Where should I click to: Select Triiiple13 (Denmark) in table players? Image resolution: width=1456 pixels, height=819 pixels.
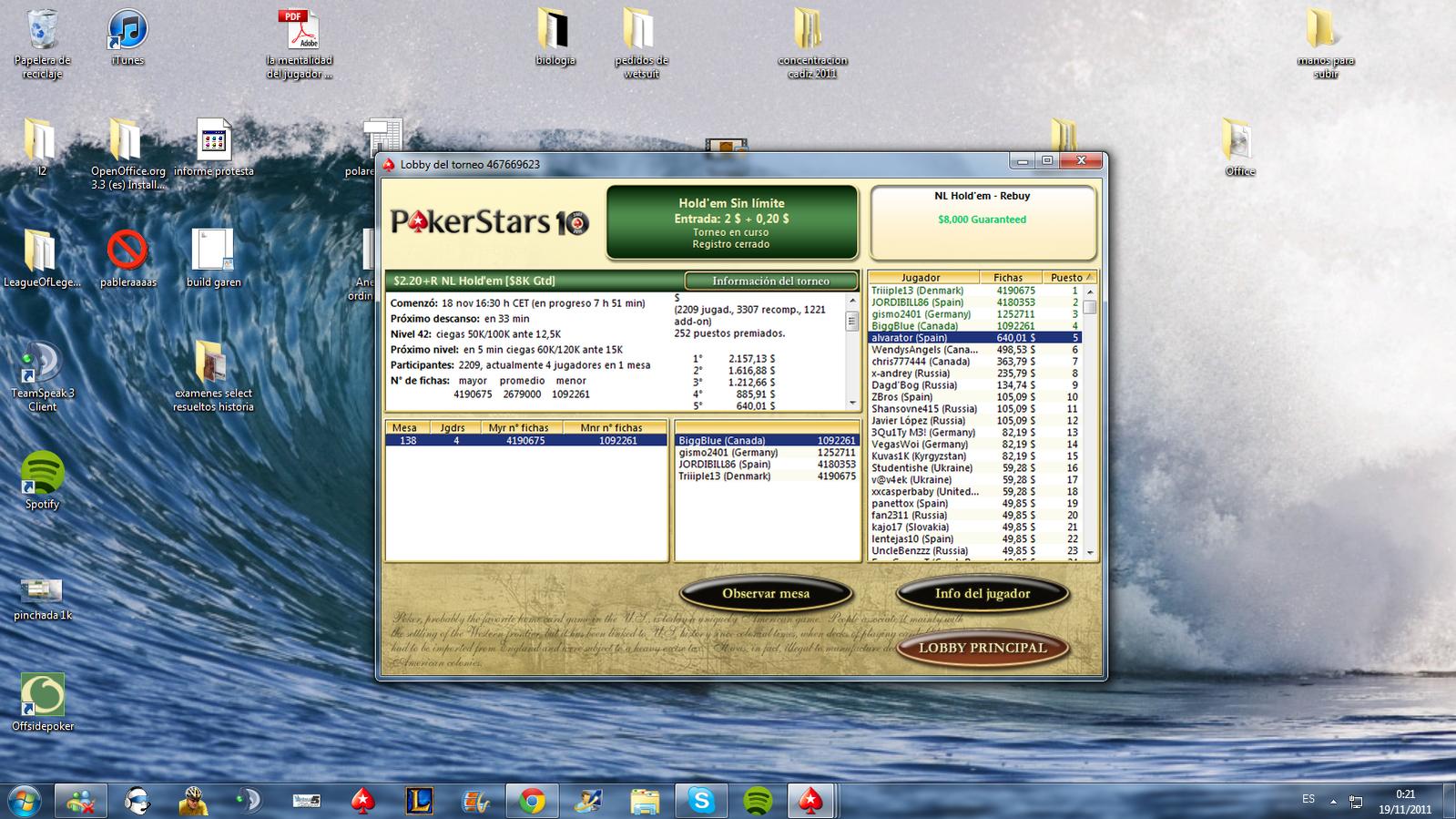point(767,476)
